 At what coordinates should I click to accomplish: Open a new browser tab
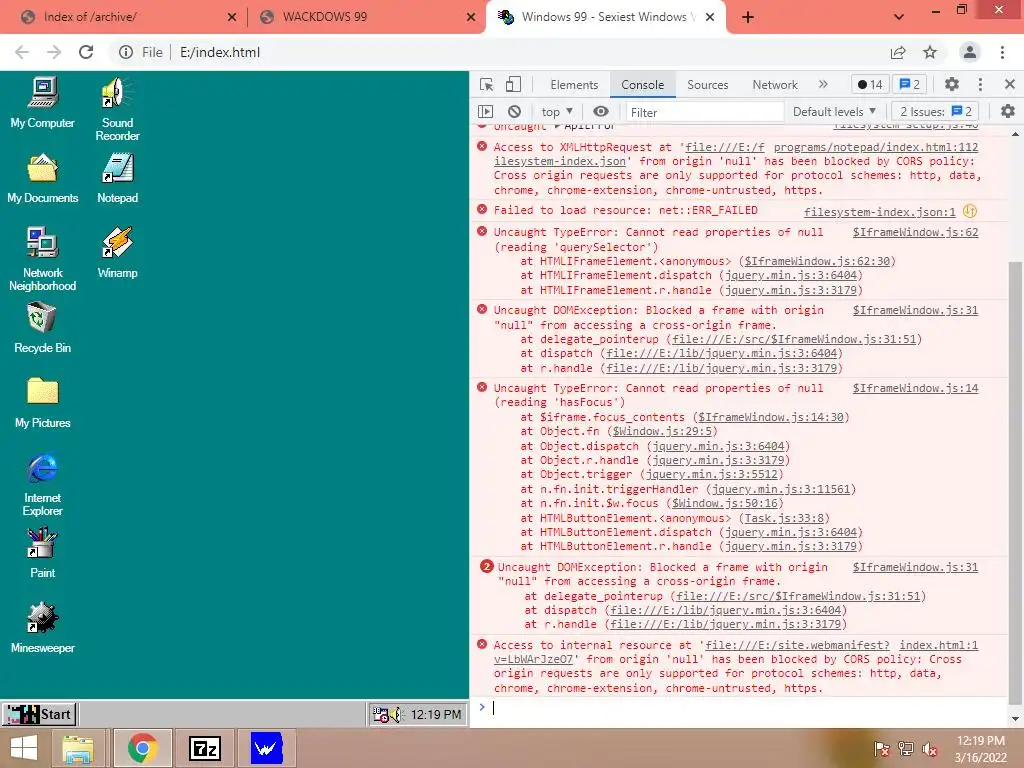click(748, 17)
